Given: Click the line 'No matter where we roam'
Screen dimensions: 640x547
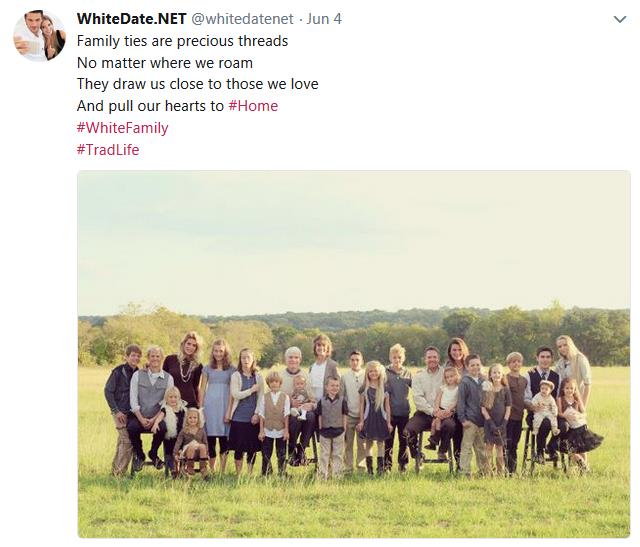Looking at the screenshot, I should click(x=165, y=63).
